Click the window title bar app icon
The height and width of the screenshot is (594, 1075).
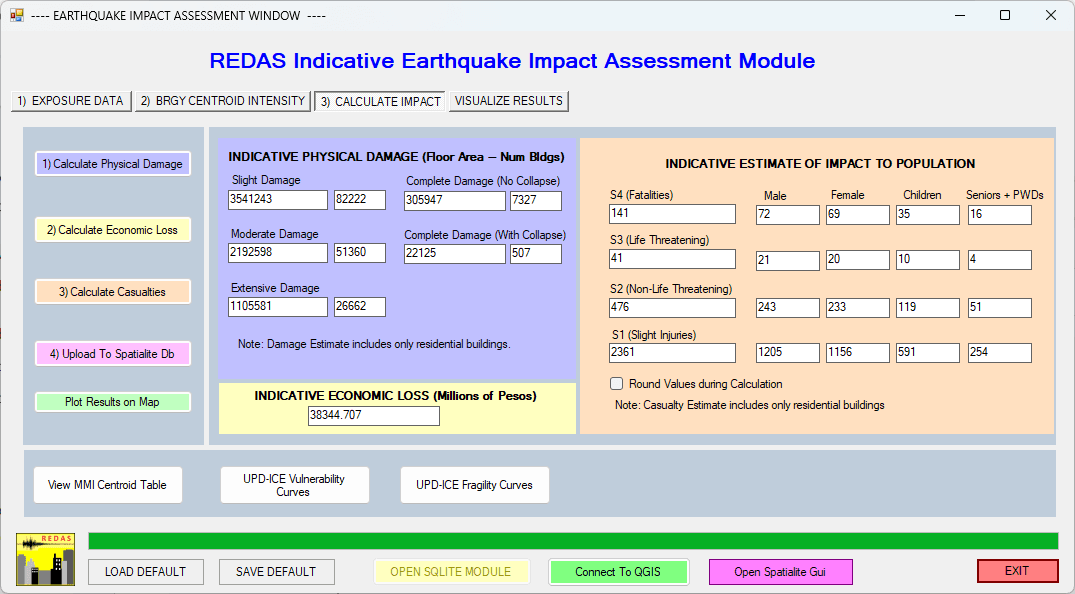coord(17,16)
